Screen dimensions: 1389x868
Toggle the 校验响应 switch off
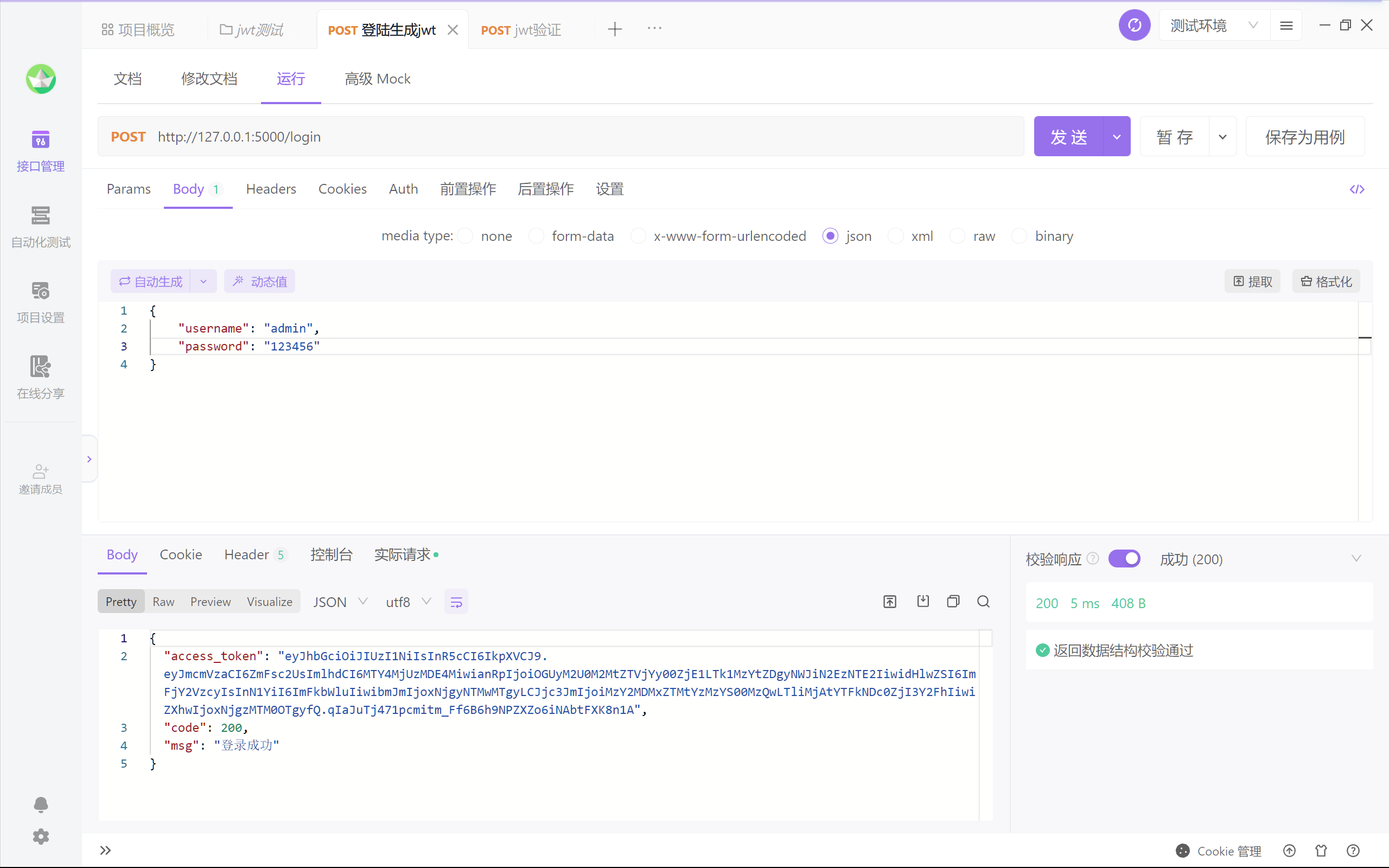click(x=1124, y=559)
